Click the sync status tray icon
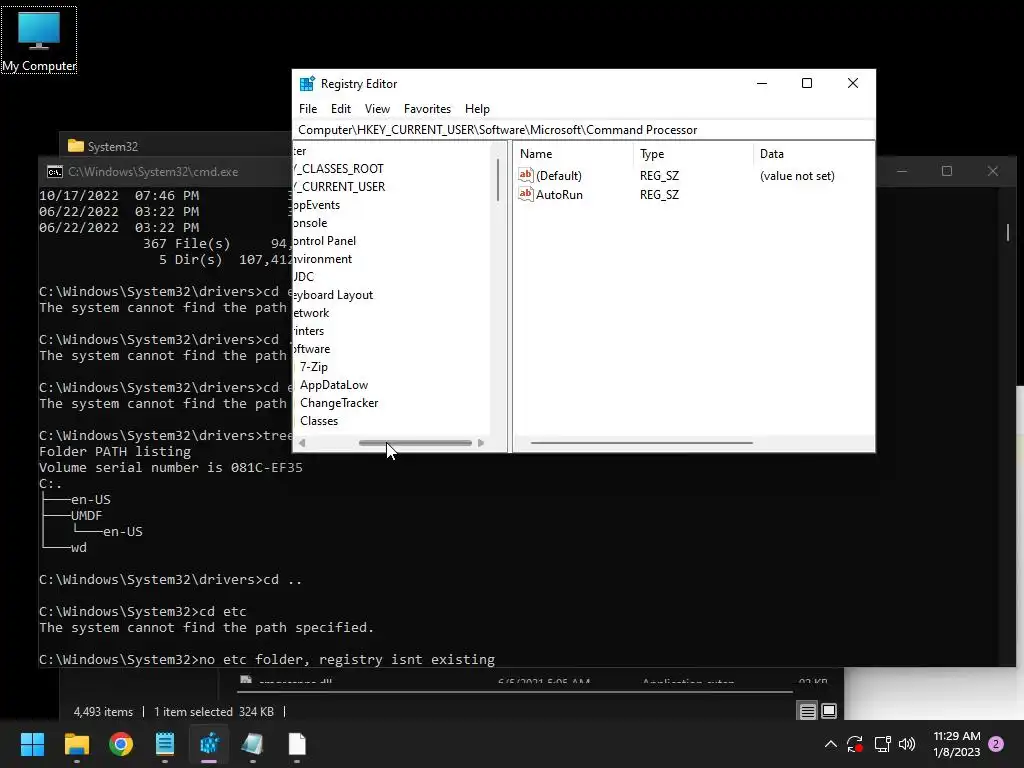The height and width of the screenshot is (768, 1024). tap(855, 744)
